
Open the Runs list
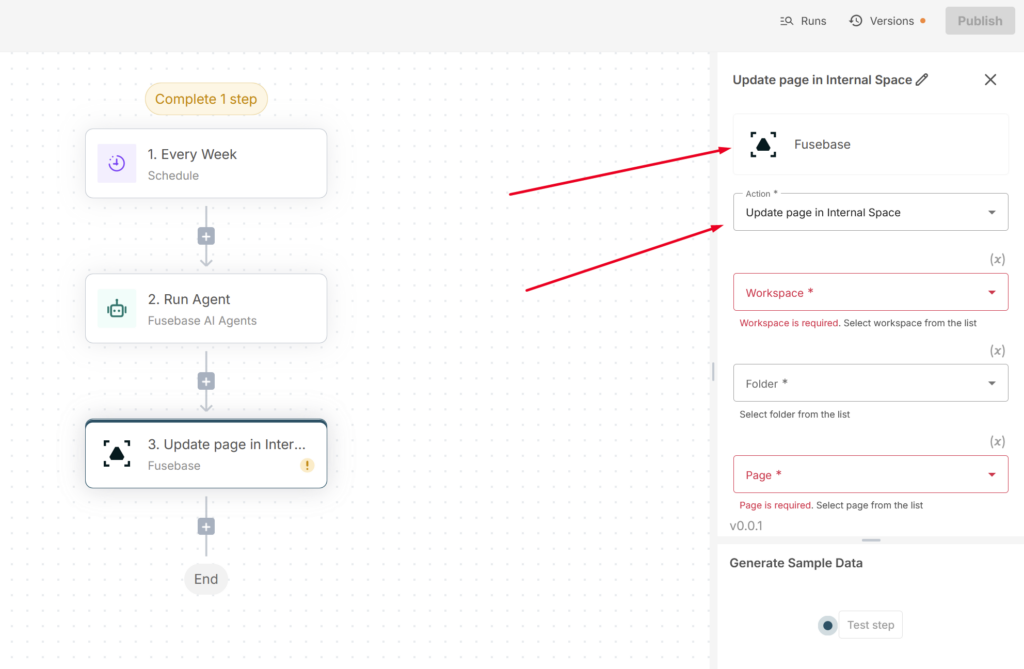[x=803, y=21]
